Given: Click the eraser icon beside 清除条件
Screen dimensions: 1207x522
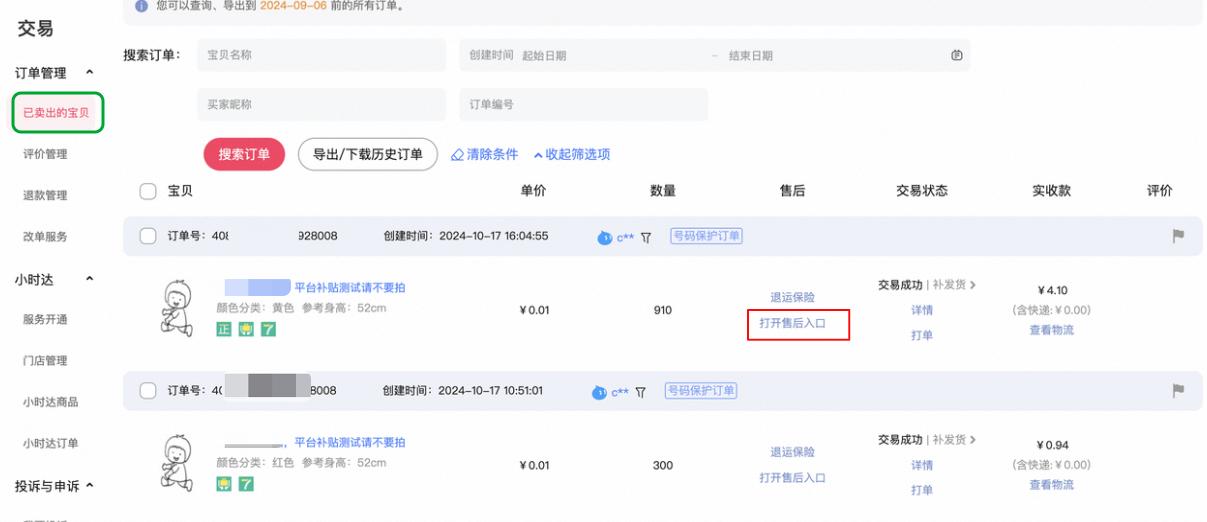Looking at the screenshot, I should [x=457, y=155].
